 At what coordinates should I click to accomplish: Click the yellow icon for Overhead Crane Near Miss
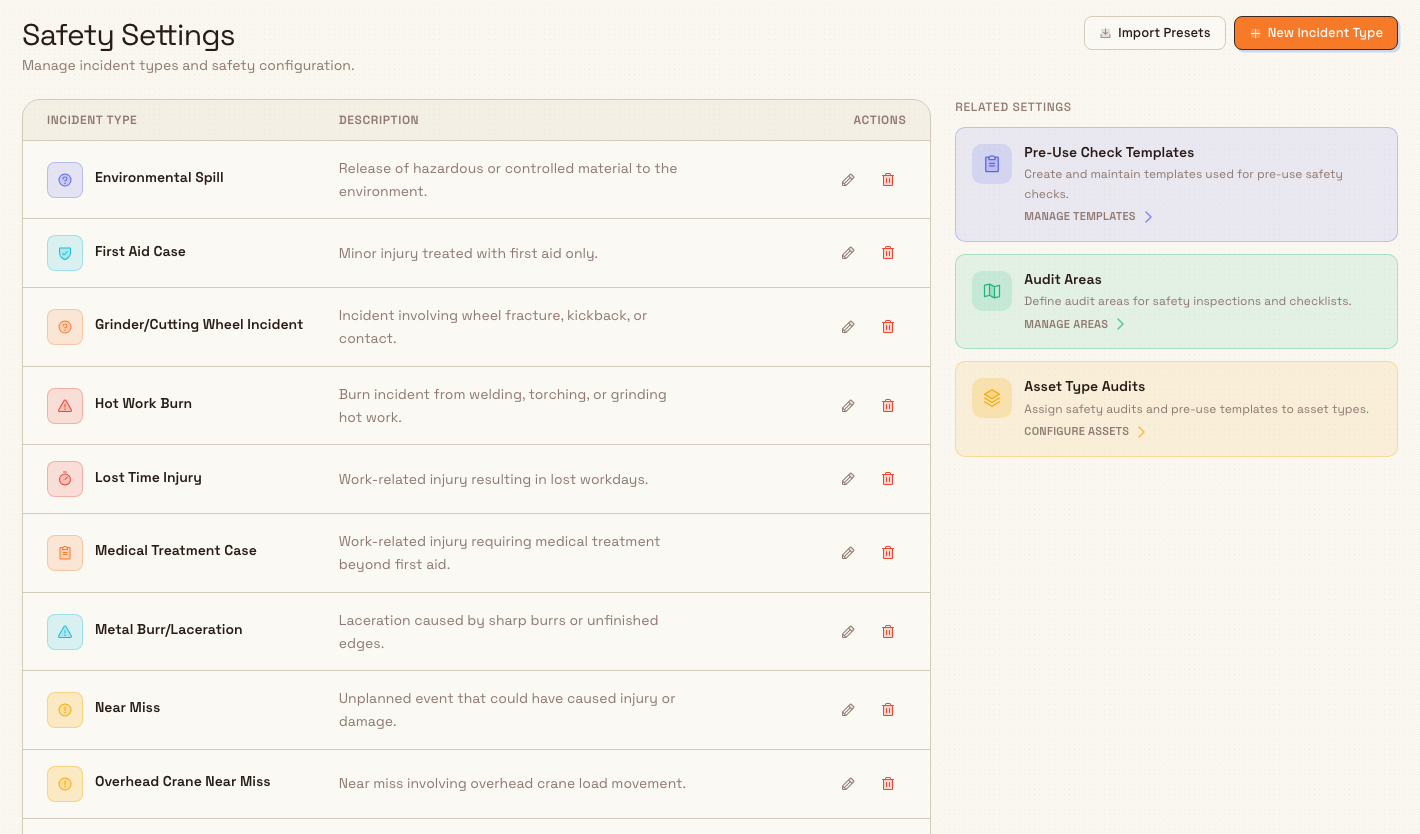point(65,784)
